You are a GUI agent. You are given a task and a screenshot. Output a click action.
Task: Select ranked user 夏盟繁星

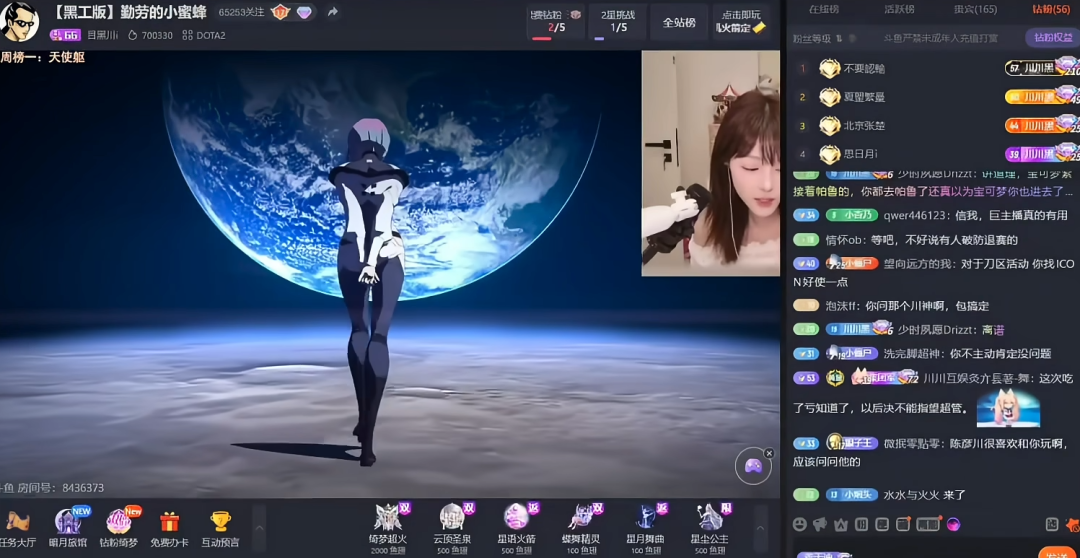click(x=864, y=97)
